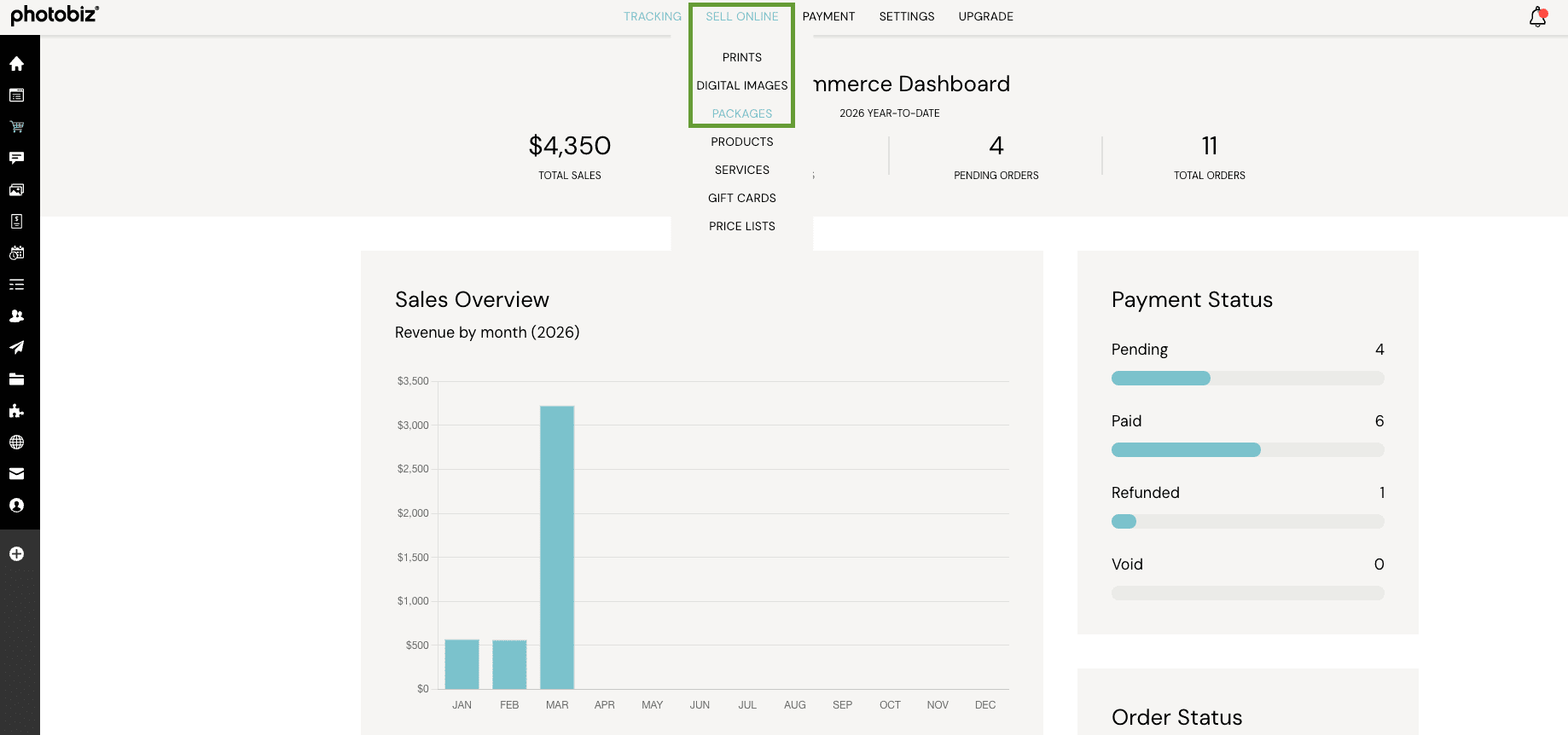Open the puzzle piece integrations icon
The image size is (1568, 735).
(16, 410)
